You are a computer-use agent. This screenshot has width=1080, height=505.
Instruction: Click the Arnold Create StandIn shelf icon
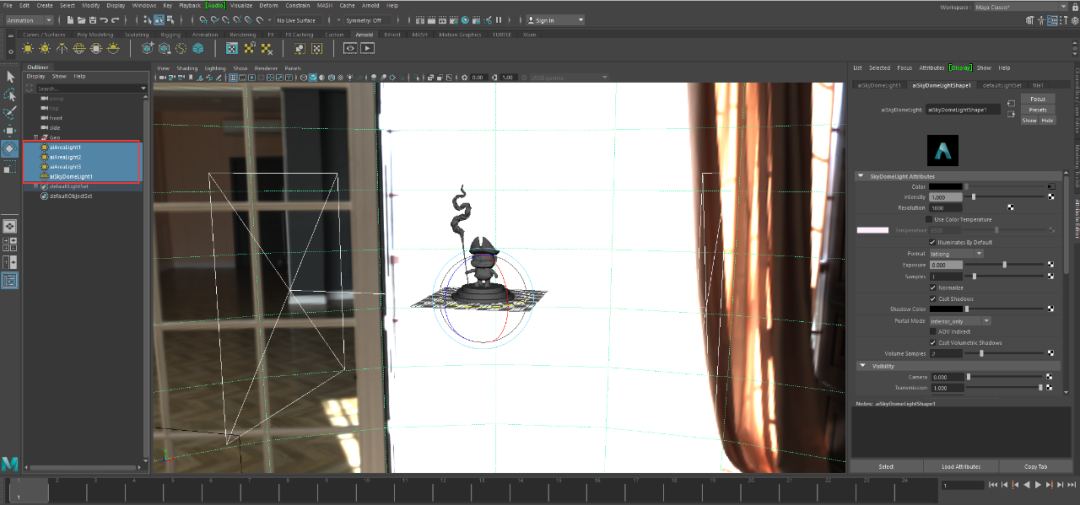(x=147, y=48)
